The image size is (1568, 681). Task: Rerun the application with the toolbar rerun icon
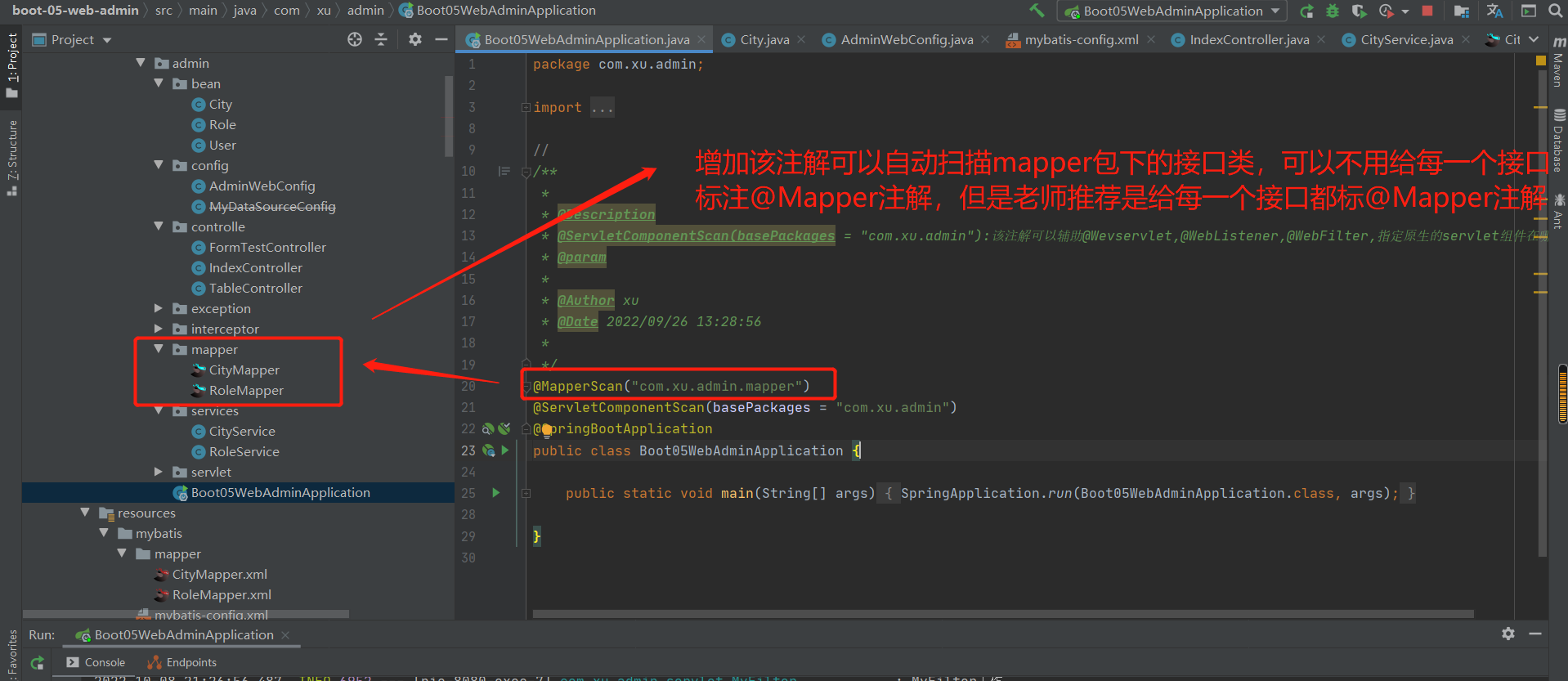[x=1306, y=11]
